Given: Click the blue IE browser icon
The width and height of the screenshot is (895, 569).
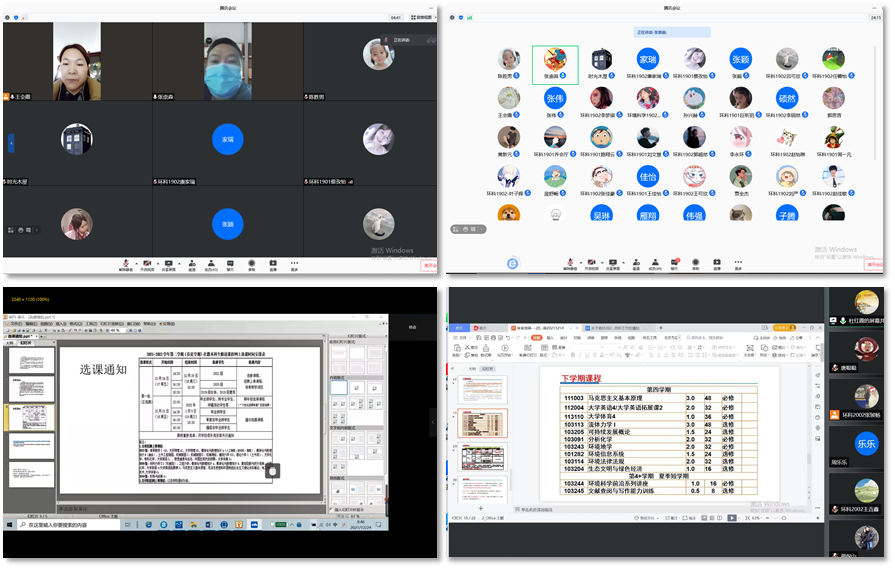Looking at the screenshot, I should (512, 263).
